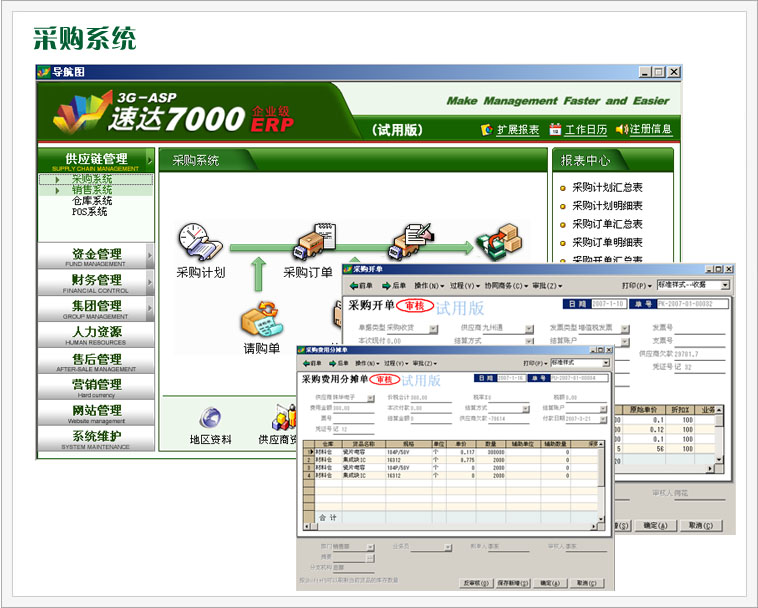This screenshot has width=758, height=608.
Task: Open the 请购单 requisition icon
Action: click(262, 319)
